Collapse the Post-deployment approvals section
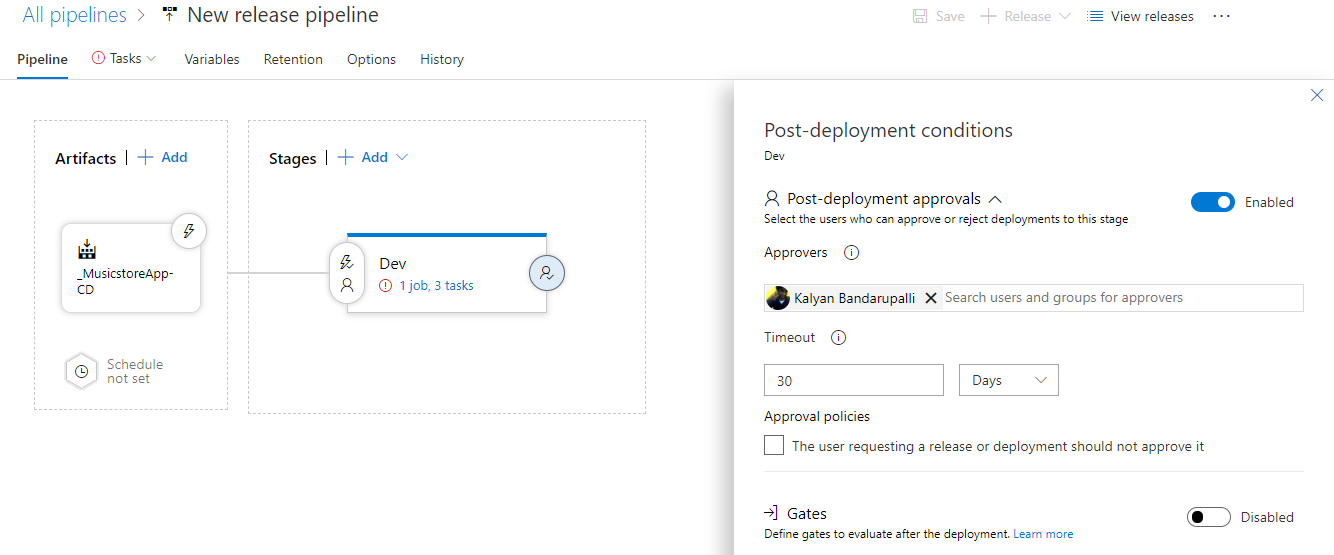This screenshot has width=1334, height=555. click(995, 199)
